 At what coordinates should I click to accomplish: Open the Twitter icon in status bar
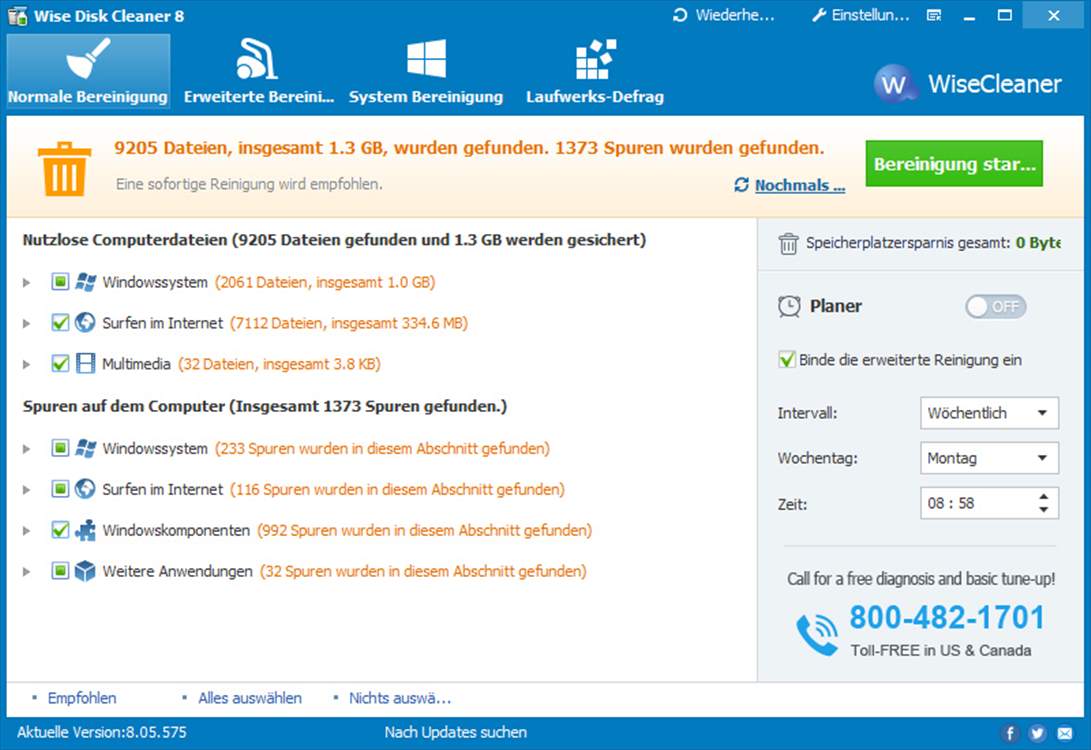coord(1037,733)
